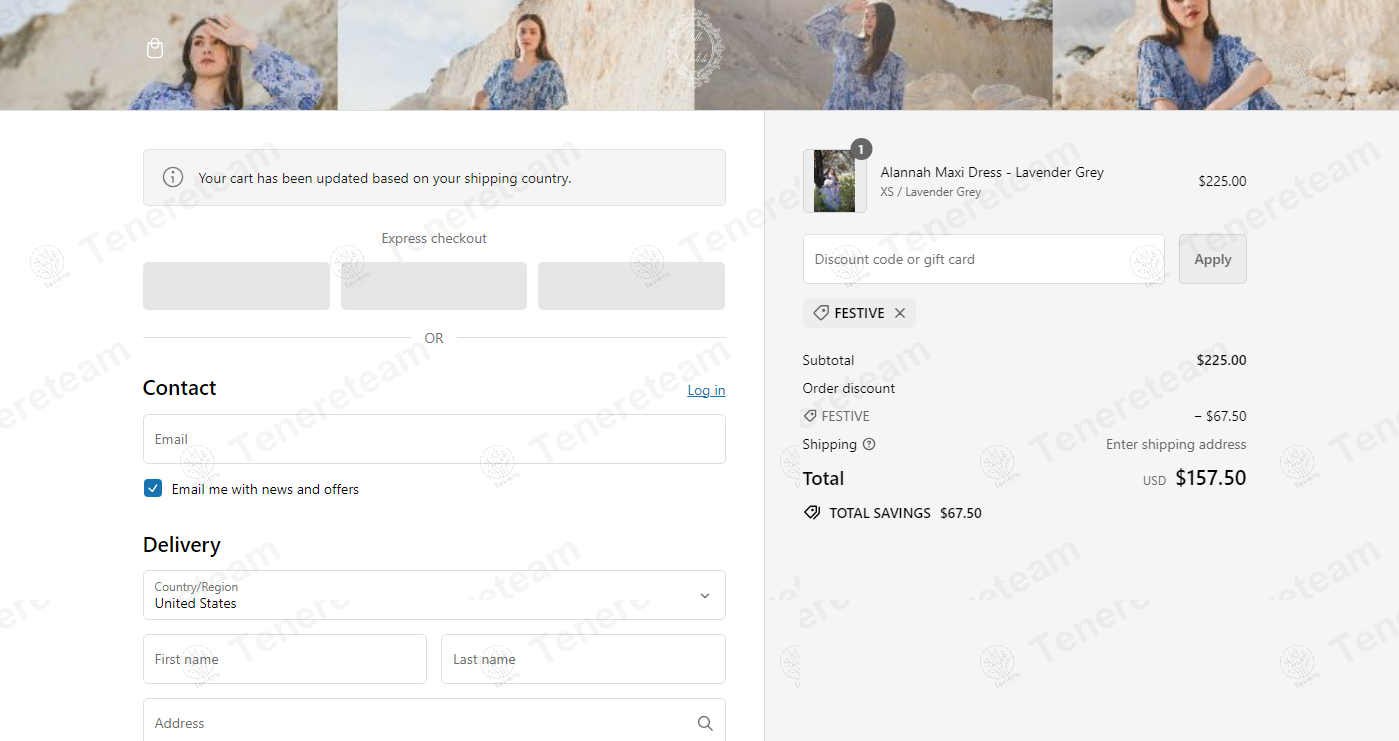Viewport: 1399px width, 741px height.
Task: Click the $157.50 total amount
Action: pos(1210,478)
